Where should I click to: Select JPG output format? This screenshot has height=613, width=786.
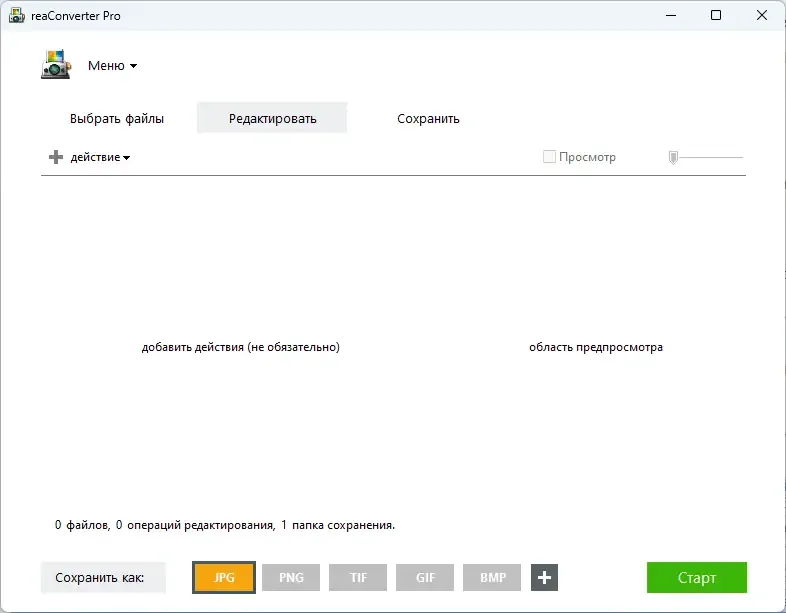(224, 577)
